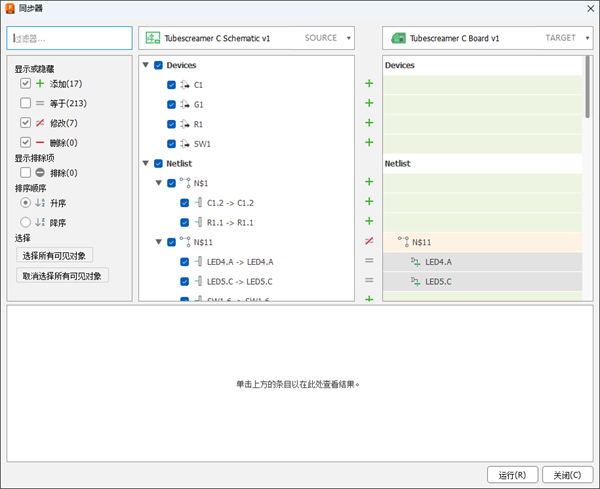Uncheck the N$11 net checkbox
Viewport: 600px width, 489px height.
(x=171, y=242)
